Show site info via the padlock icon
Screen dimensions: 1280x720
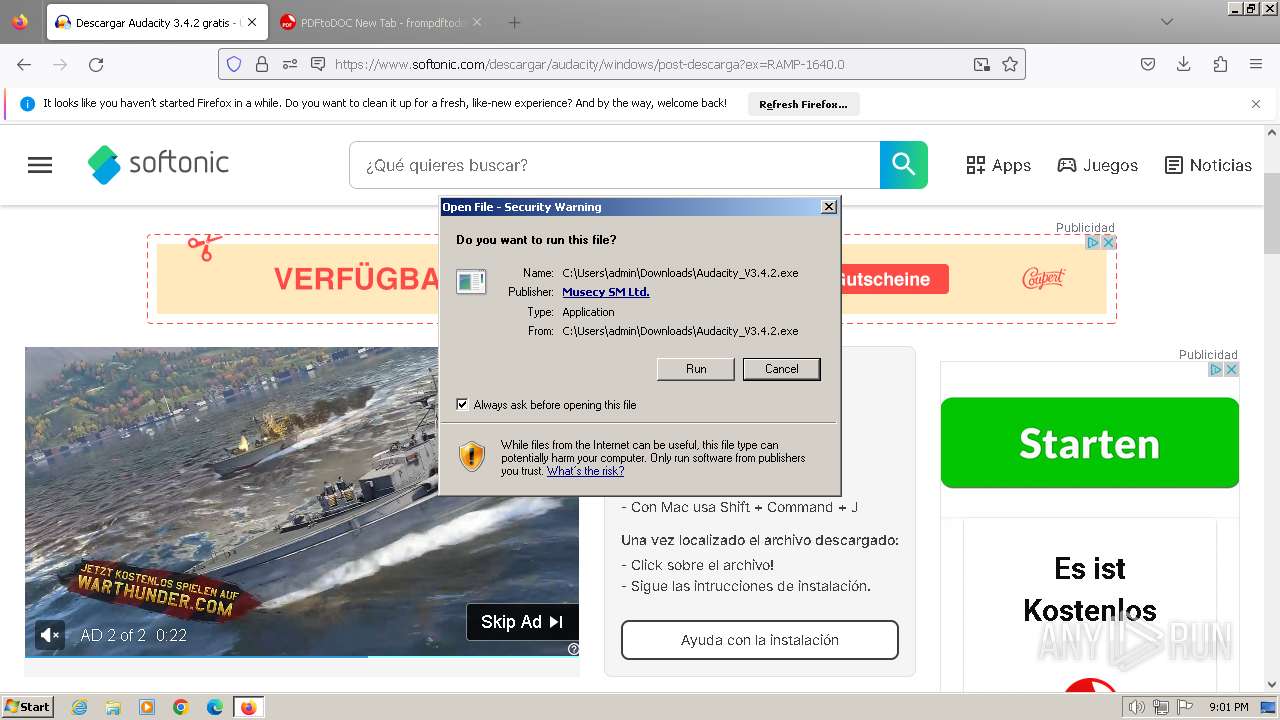[x=262, y=64]
